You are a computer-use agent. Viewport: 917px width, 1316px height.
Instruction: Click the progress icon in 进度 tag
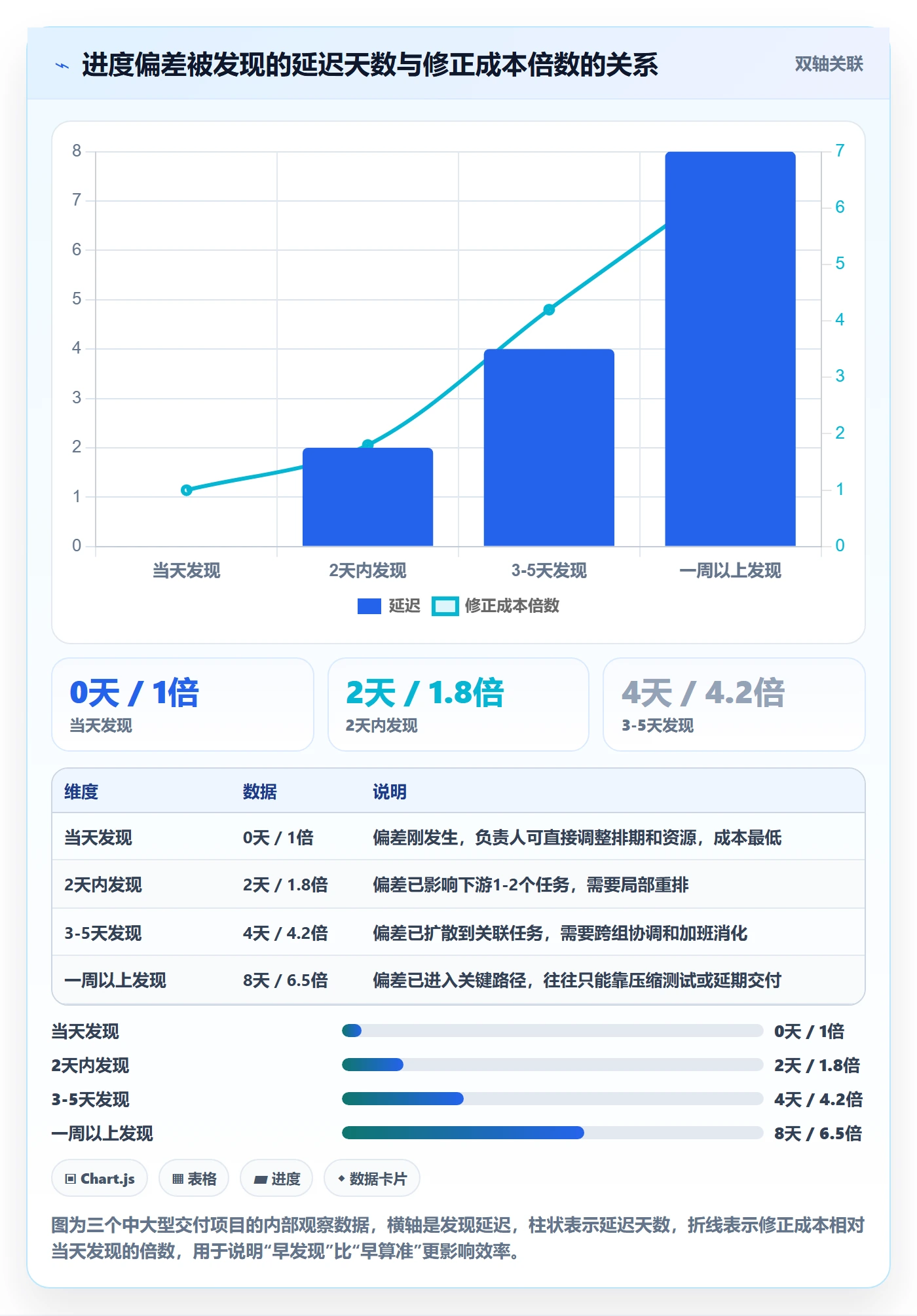[x=261, y=1179]
